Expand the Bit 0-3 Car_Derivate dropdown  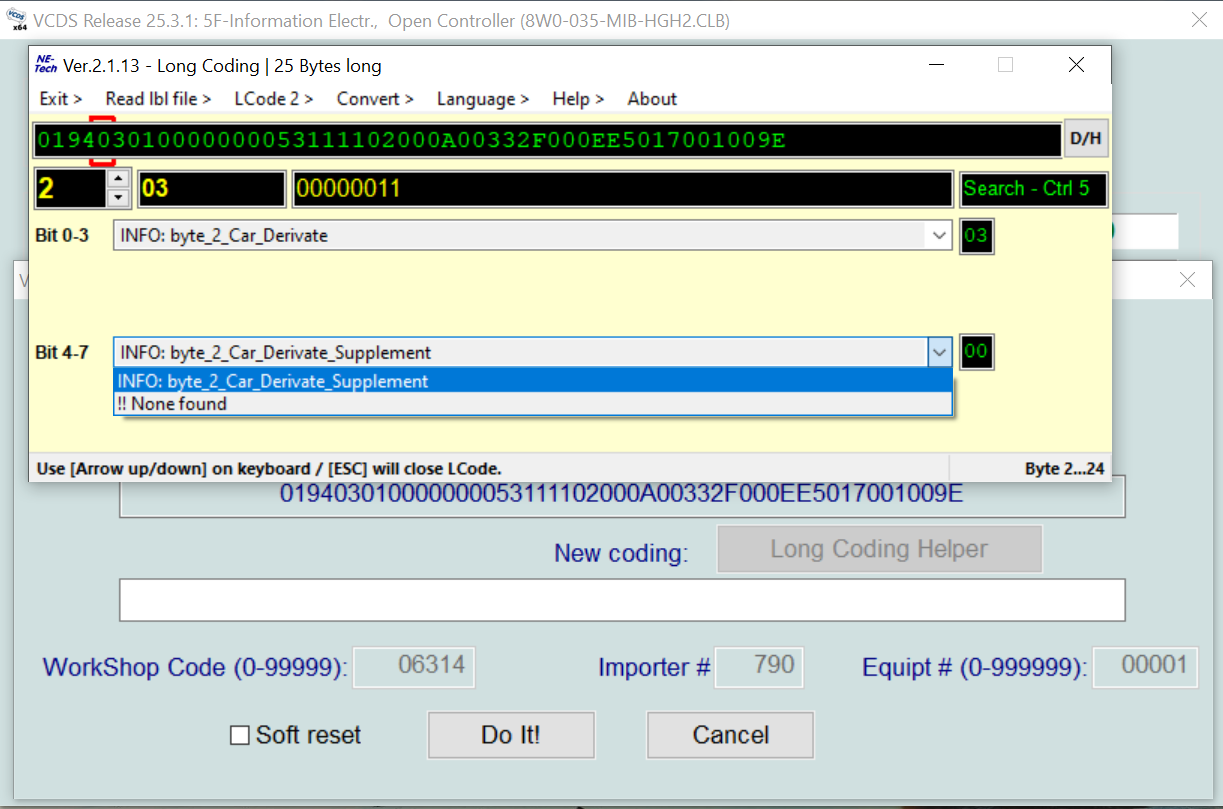click(x=939, y=236)
